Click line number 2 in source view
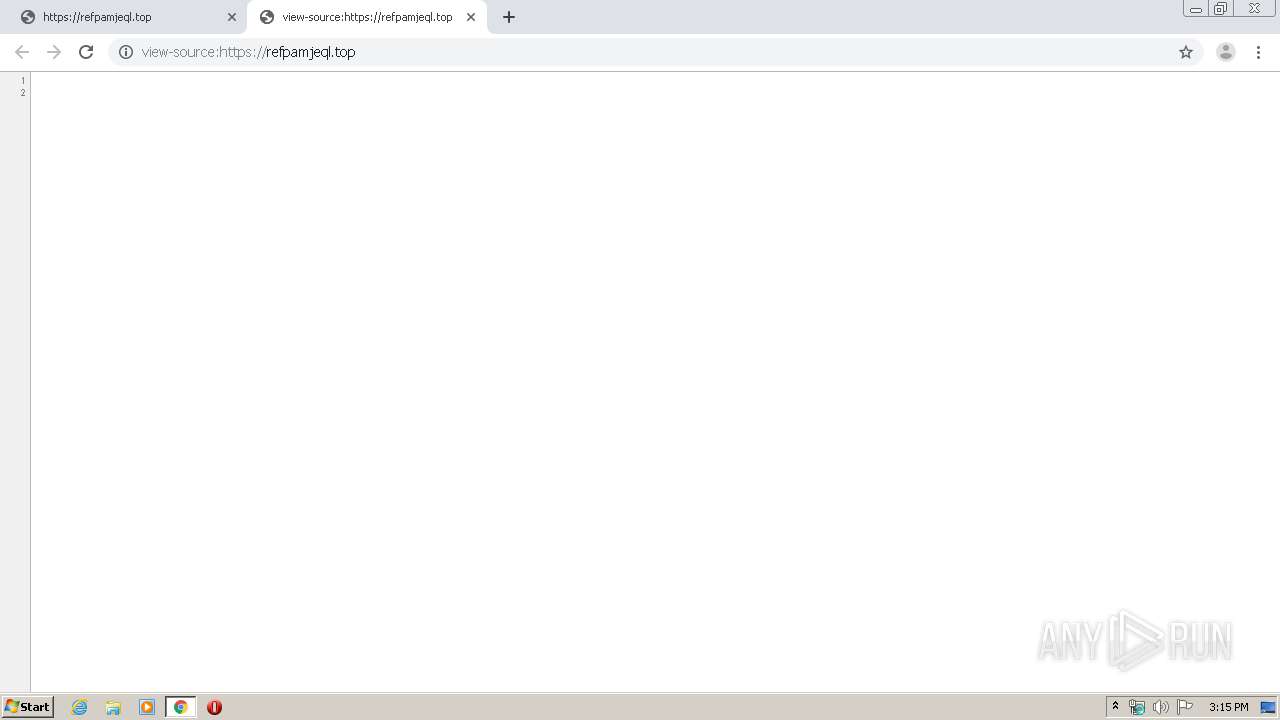This screenshot has width=1280, height=720. pyautogui.click(x=23, y=93)
